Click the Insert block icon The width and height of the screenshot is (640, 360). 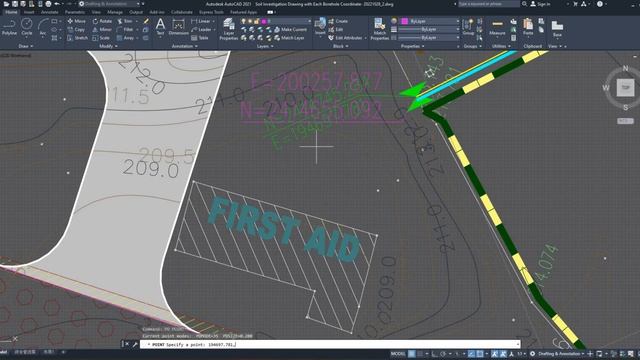coord(320,26)
